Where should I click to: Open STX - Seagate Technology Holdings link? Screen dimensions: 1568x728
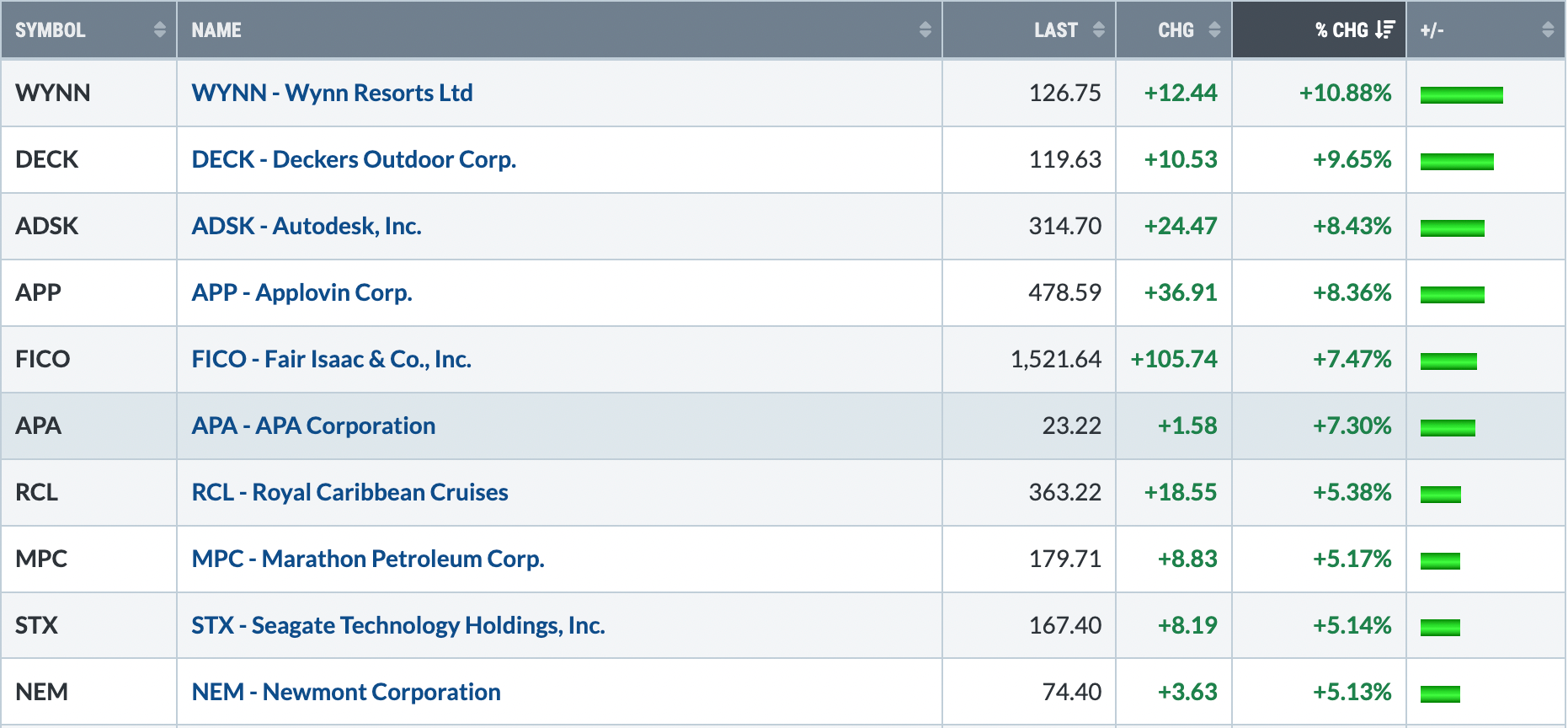398,625
